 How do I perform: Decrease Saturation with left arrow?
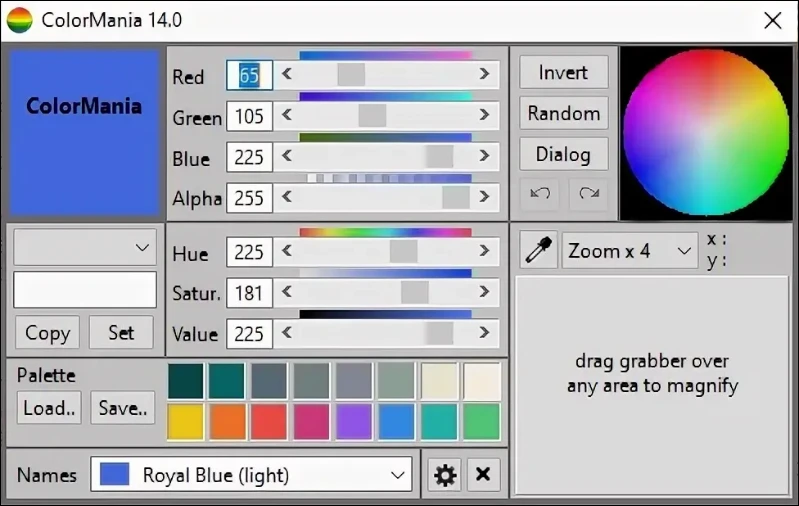point(287,292)
